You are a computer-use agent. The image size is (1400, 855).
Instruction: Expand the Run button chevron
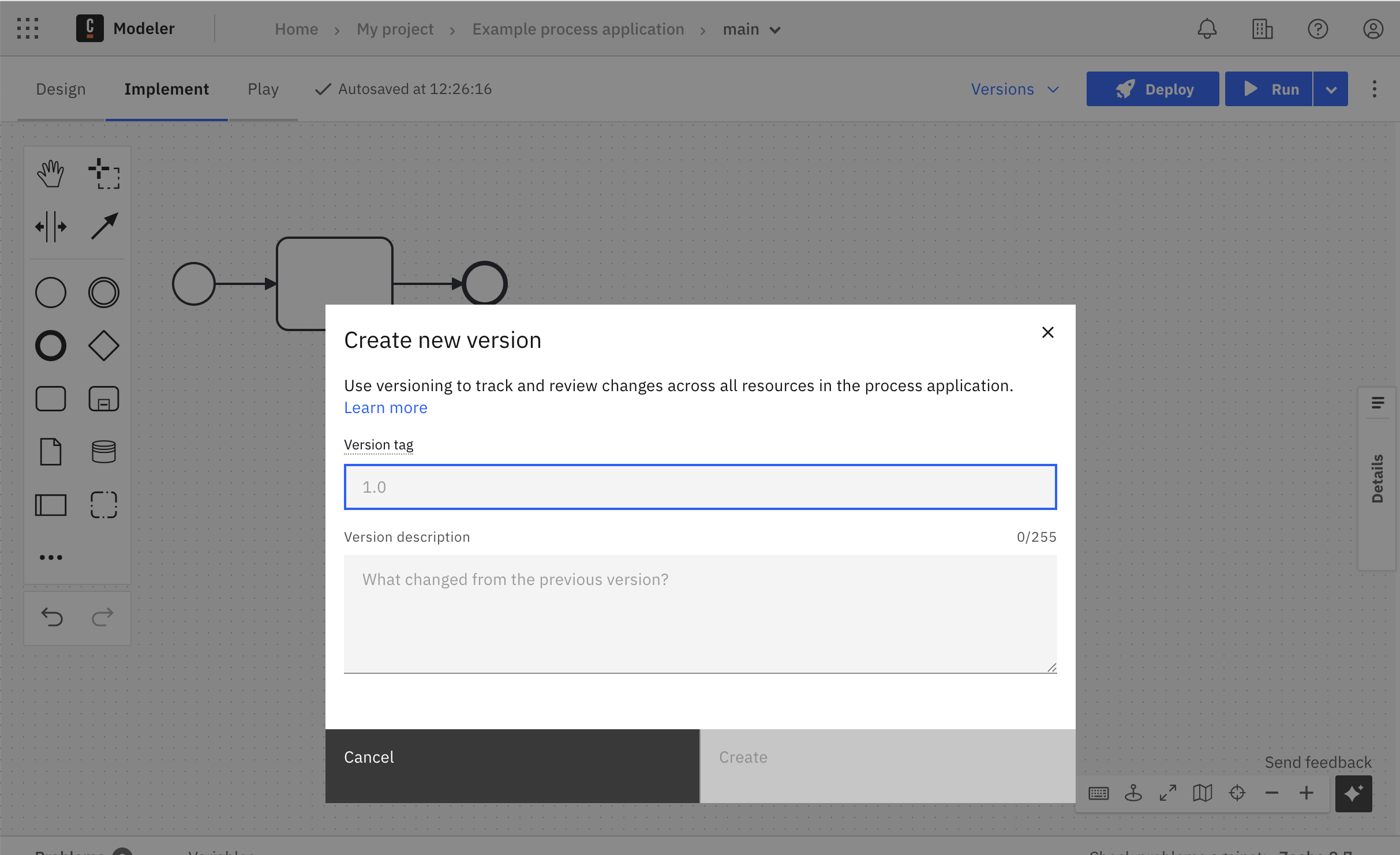click(x=1331, y=89)
